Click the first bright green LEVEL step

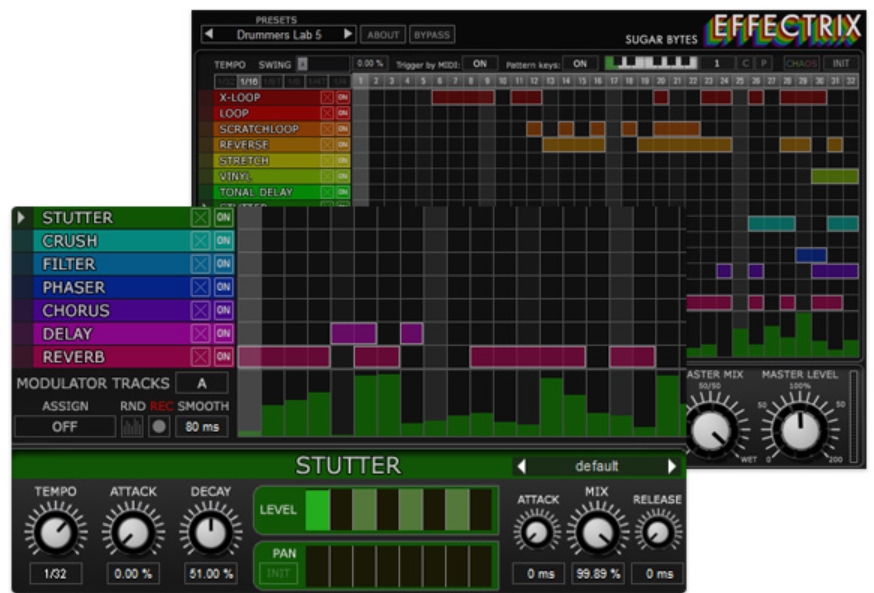318,509
